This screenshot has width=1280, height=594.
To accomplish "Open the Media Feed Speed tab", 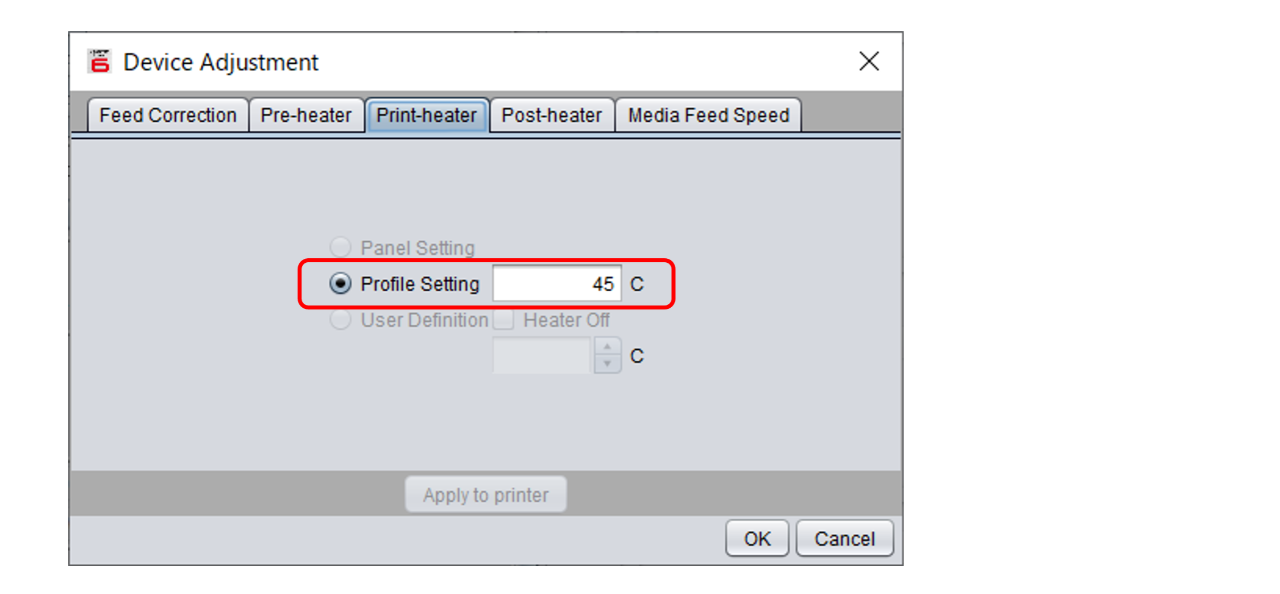I will click(708, 115).
